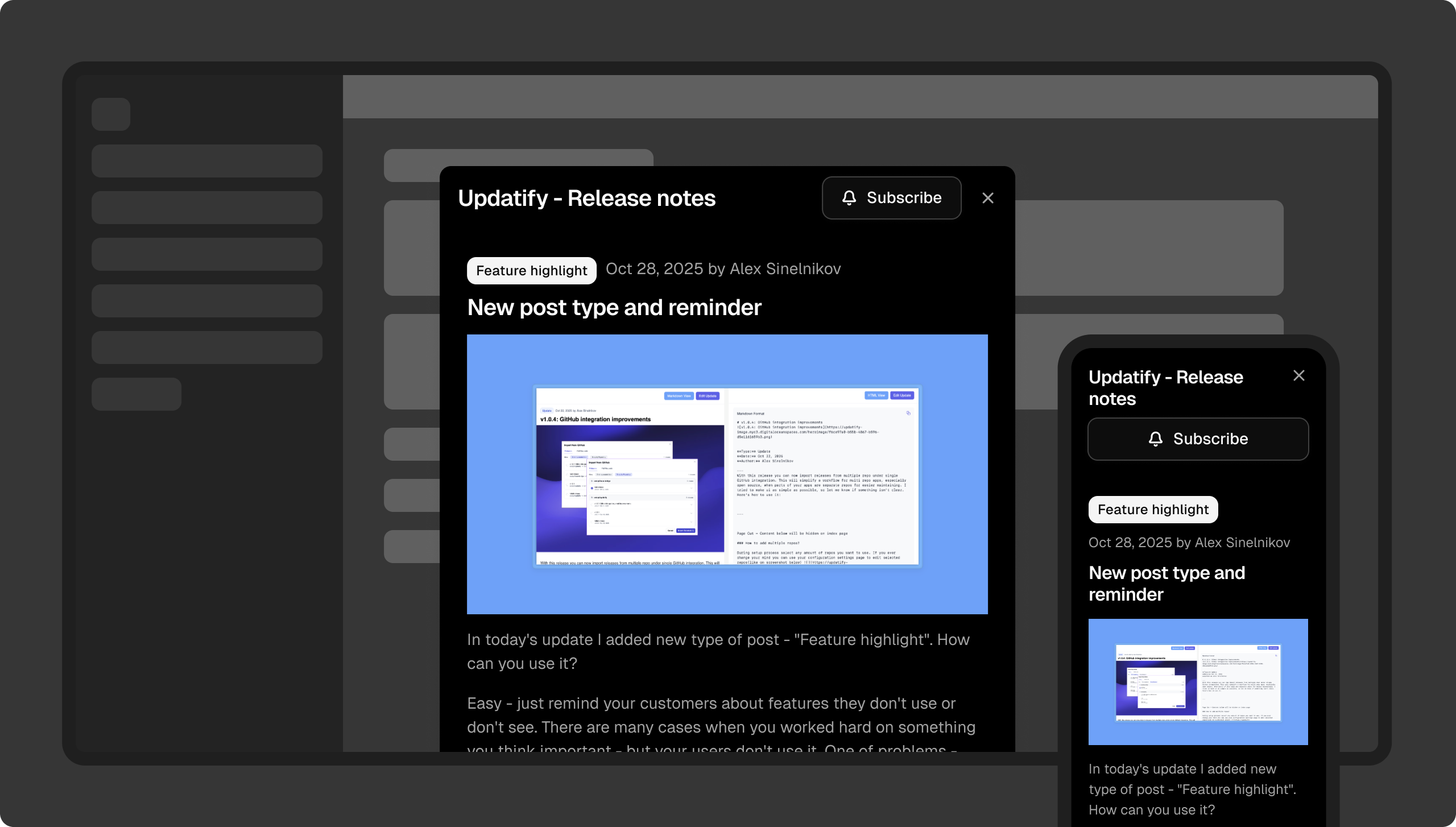Select the first sidebar placeholder menu item
The image size is (1456, 827).
[x=207, y=161]
